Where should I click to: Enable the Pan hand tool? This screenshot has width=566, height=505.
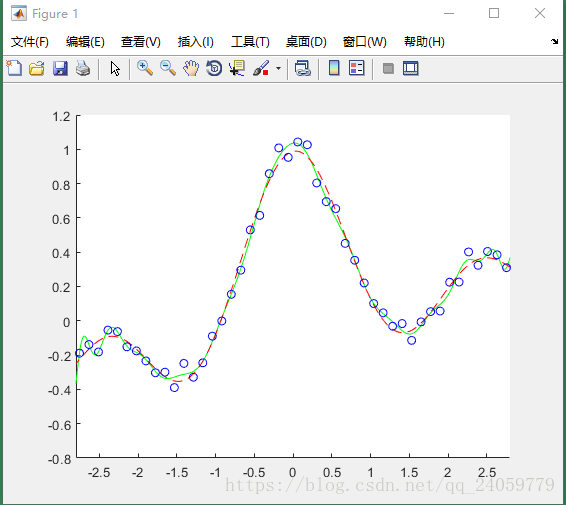tap(191, 68)
